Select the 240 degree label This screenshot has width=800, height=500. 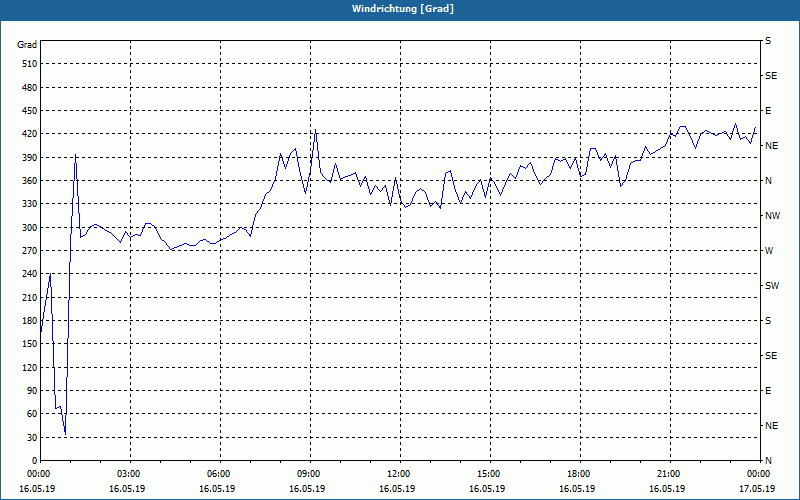(x=30, y=274)
